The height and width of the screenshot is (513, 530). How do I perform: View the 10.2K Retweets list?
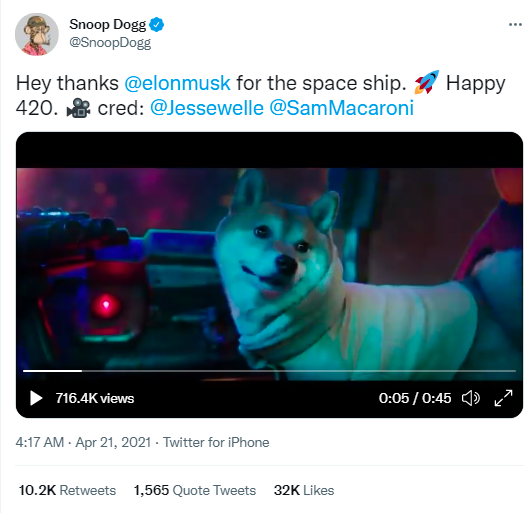coord(67,490)
